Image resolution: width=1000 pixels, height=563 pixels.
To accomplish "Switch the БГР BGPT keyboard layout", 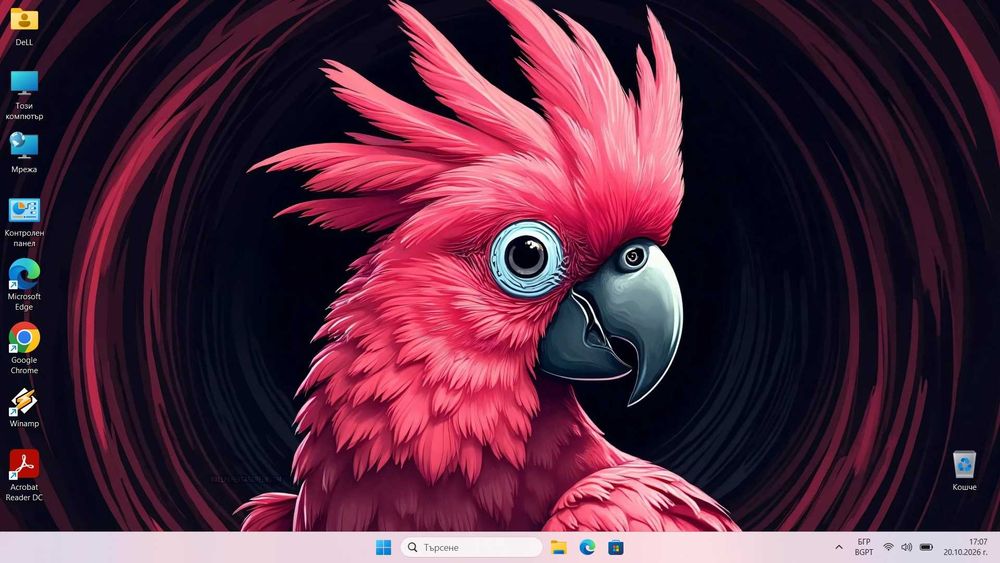I will point(864,547).
